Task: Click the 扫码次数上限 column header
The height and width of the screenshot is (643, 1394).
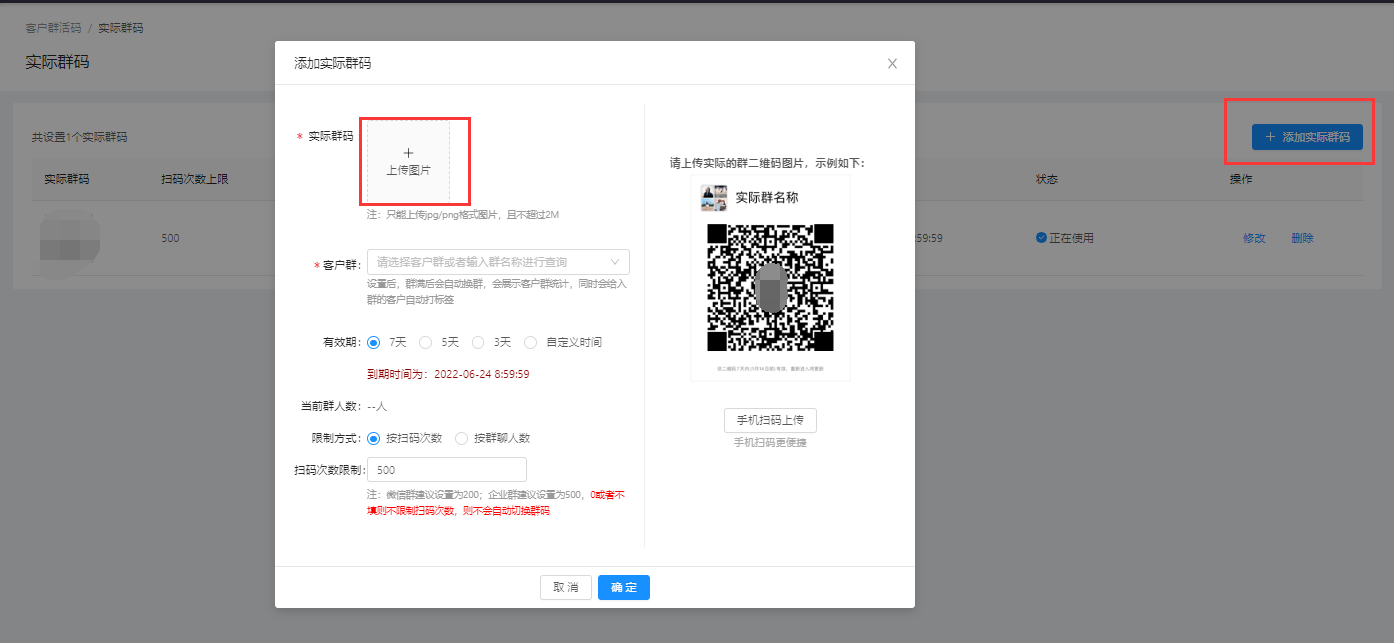Action: (x=195, y=179)
